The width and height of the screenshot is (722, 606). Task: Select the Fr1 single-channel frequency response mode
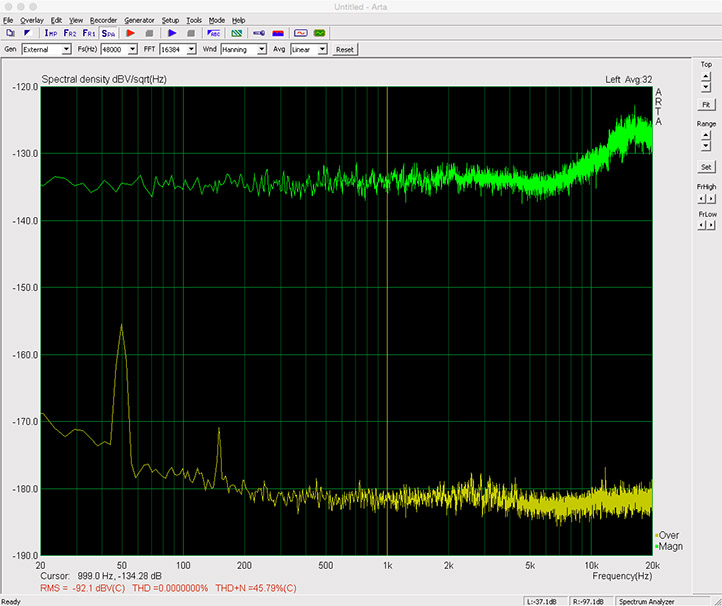[88, 33]
